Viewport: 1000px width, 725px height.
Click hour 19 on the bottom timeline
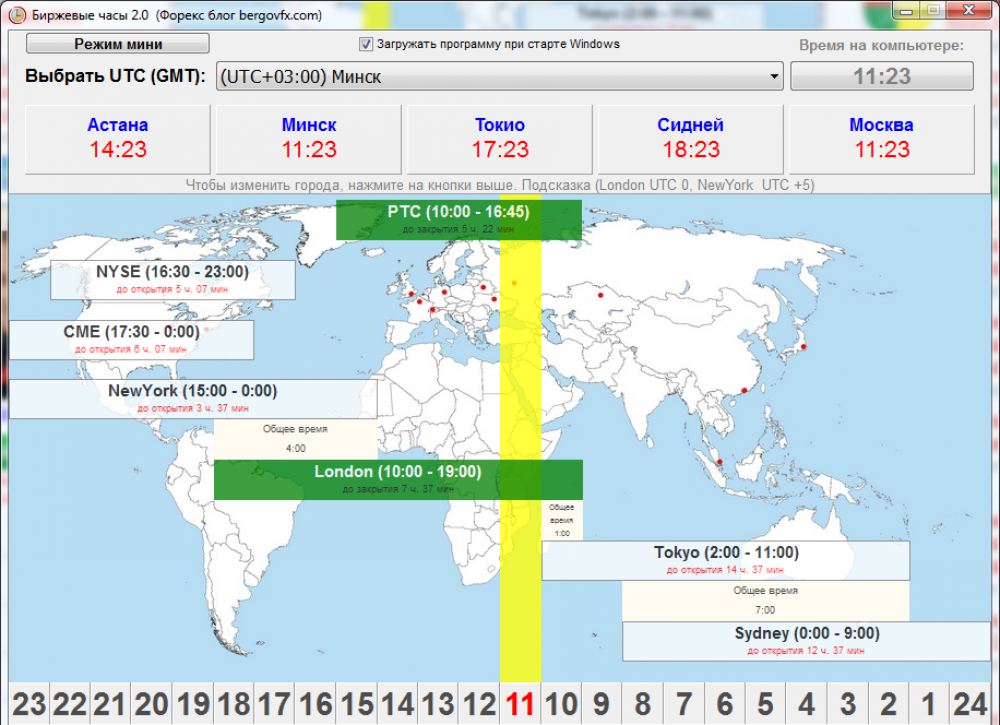tap(193, 704)
